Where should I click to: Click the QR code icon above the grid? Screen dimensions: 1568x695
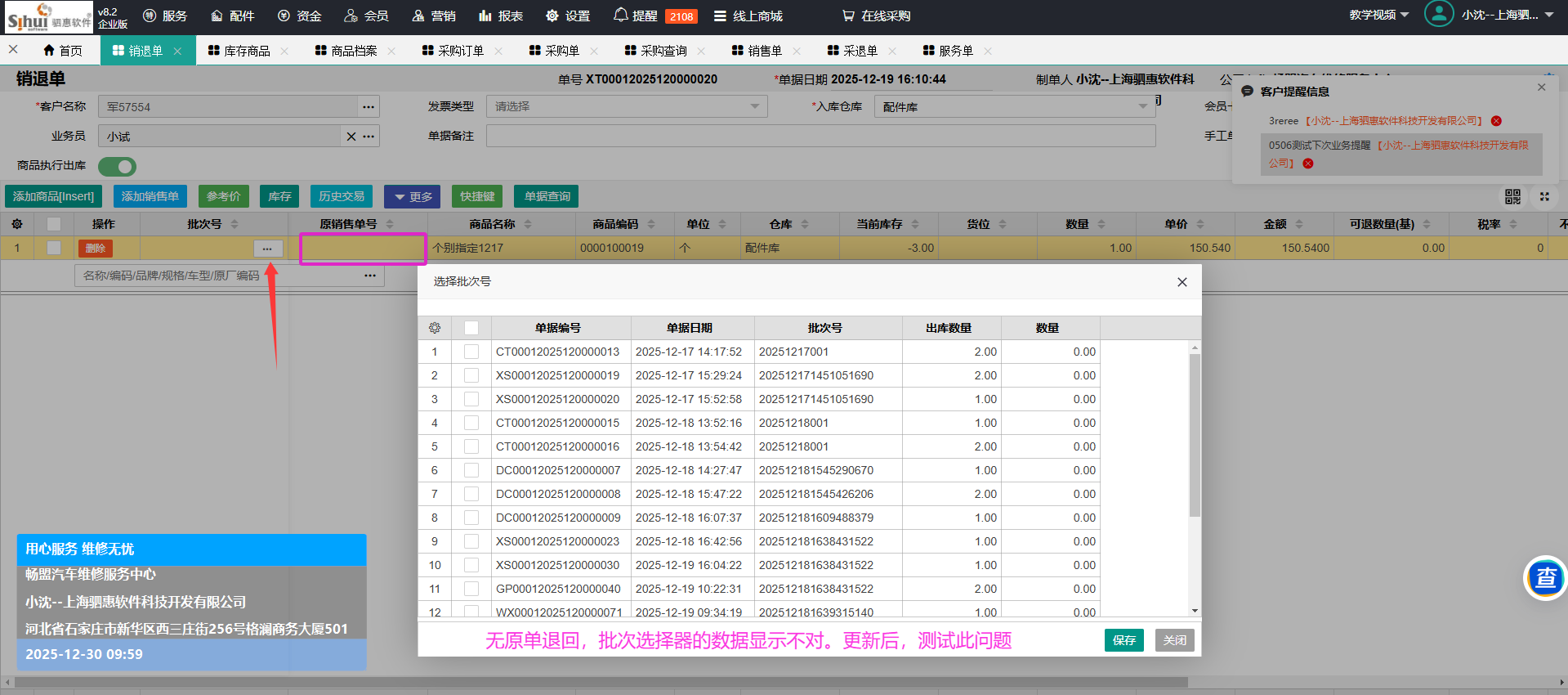tap(1512, 196)
